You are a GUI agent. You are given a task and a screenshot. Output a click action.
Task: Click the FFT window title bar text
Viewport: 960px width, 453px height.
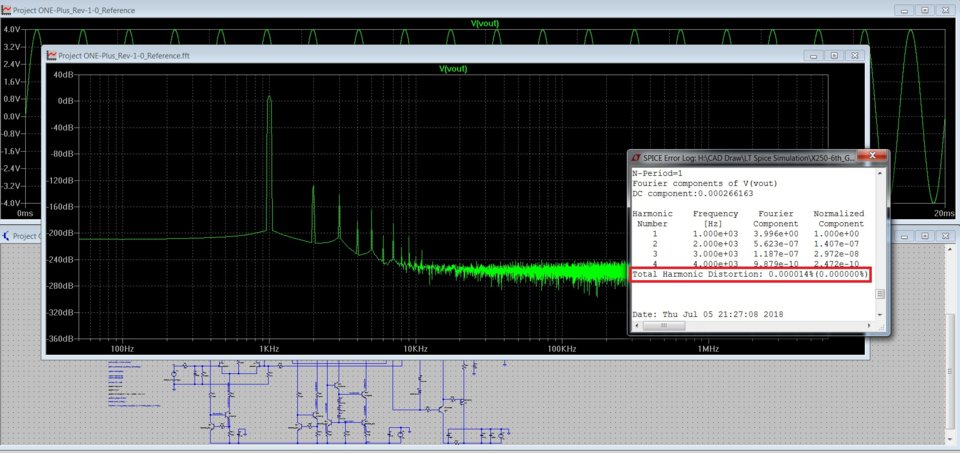124,56
